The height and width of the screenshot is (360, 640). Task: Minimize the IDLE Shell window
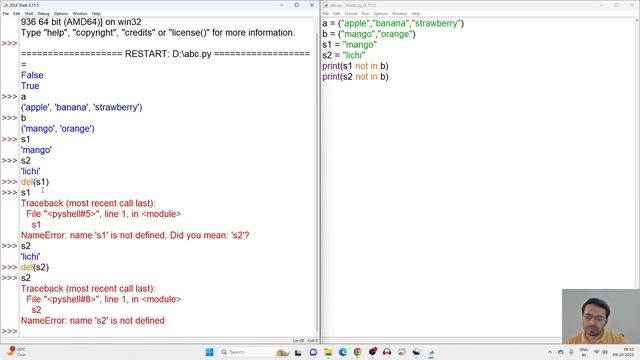[282, 5]
